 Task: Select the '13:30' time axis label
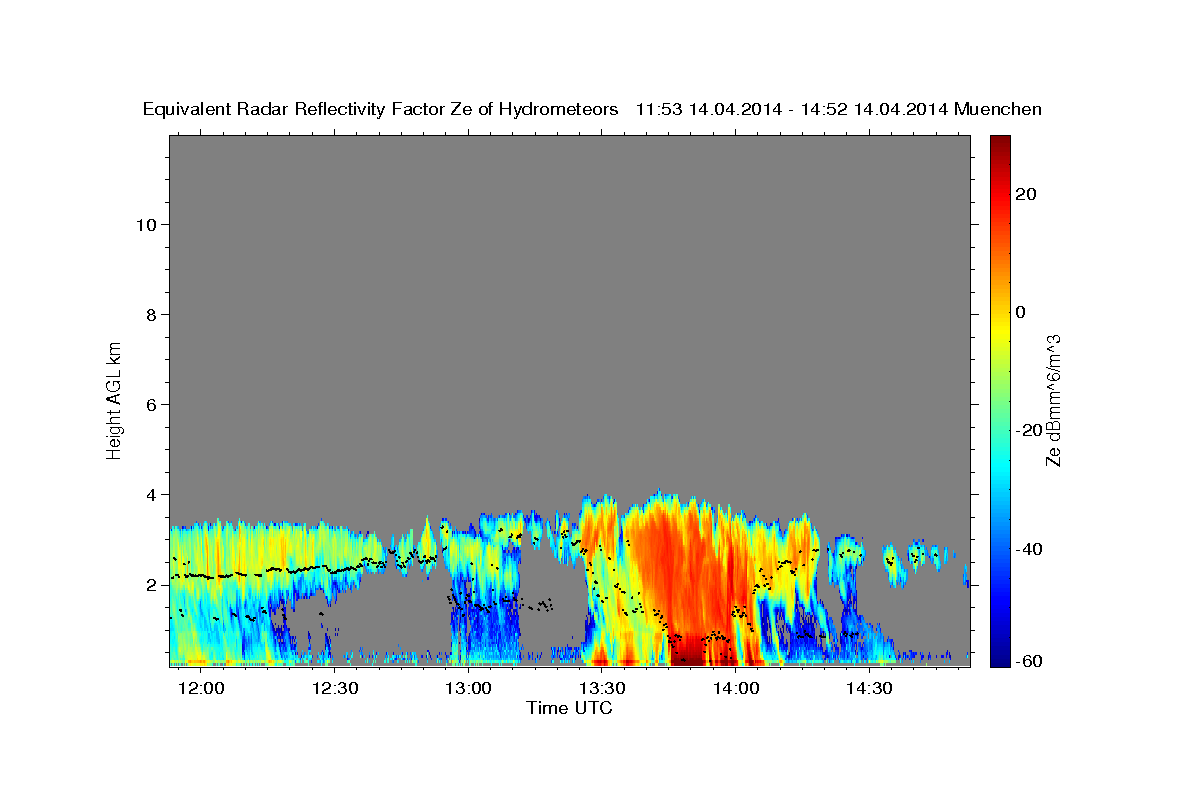click(x=603, y=689)
